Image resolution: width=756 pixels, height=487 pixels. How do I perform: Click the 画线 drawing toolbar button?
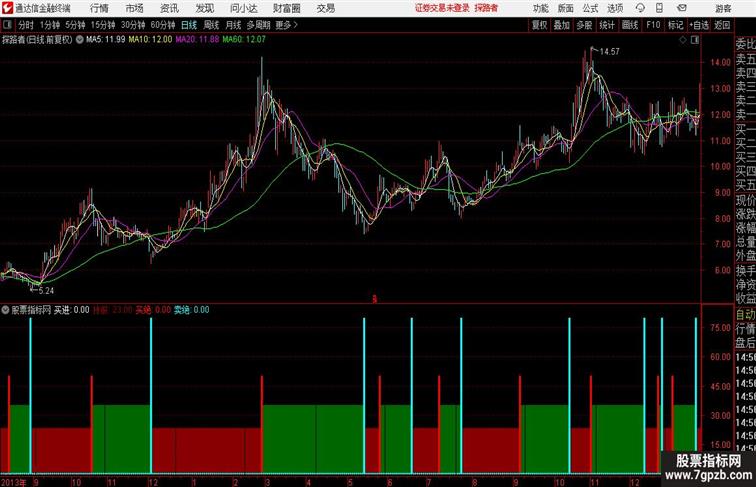click(630, 25)
